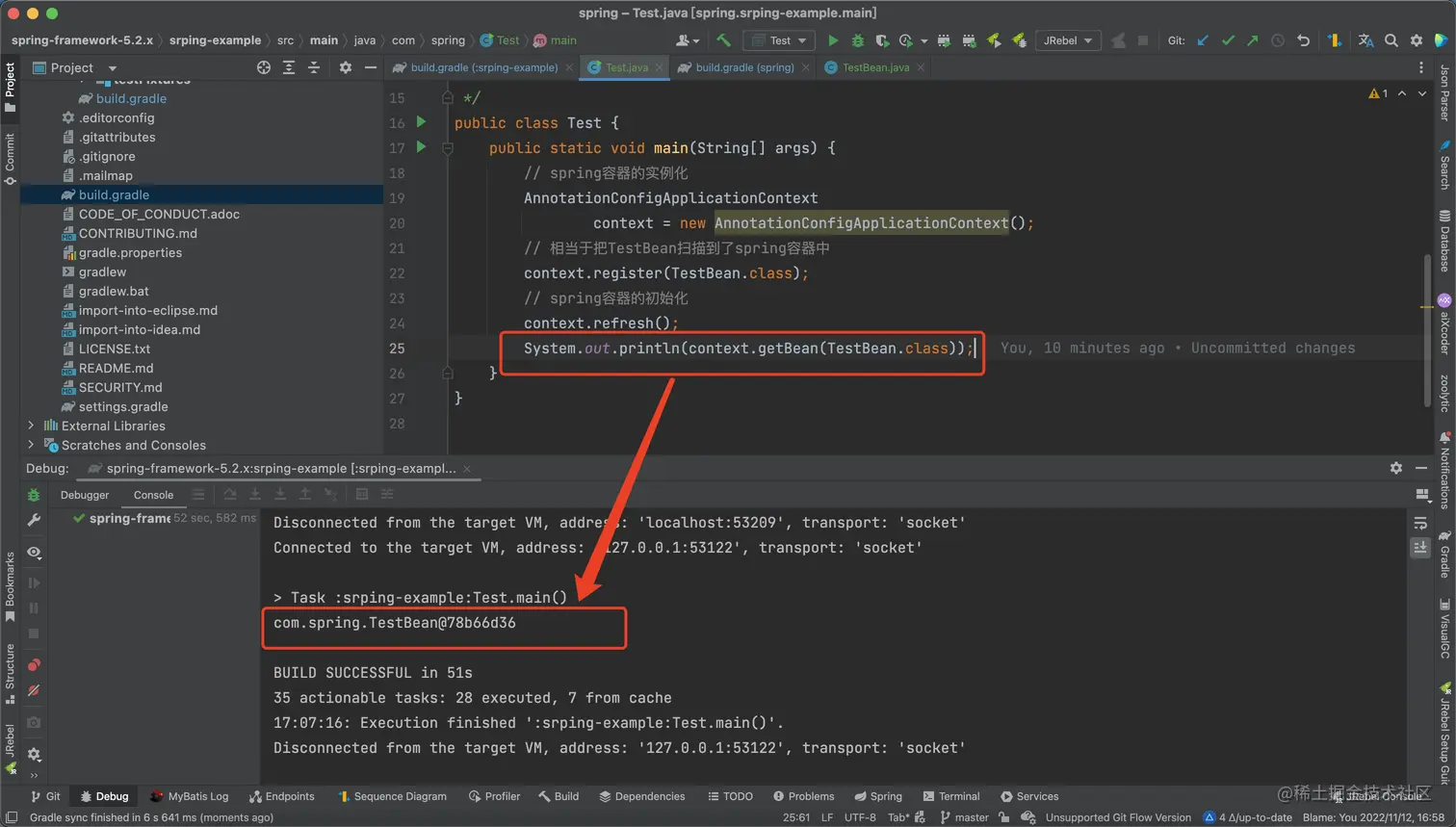Expand External Libraries node

coord(31,426)
